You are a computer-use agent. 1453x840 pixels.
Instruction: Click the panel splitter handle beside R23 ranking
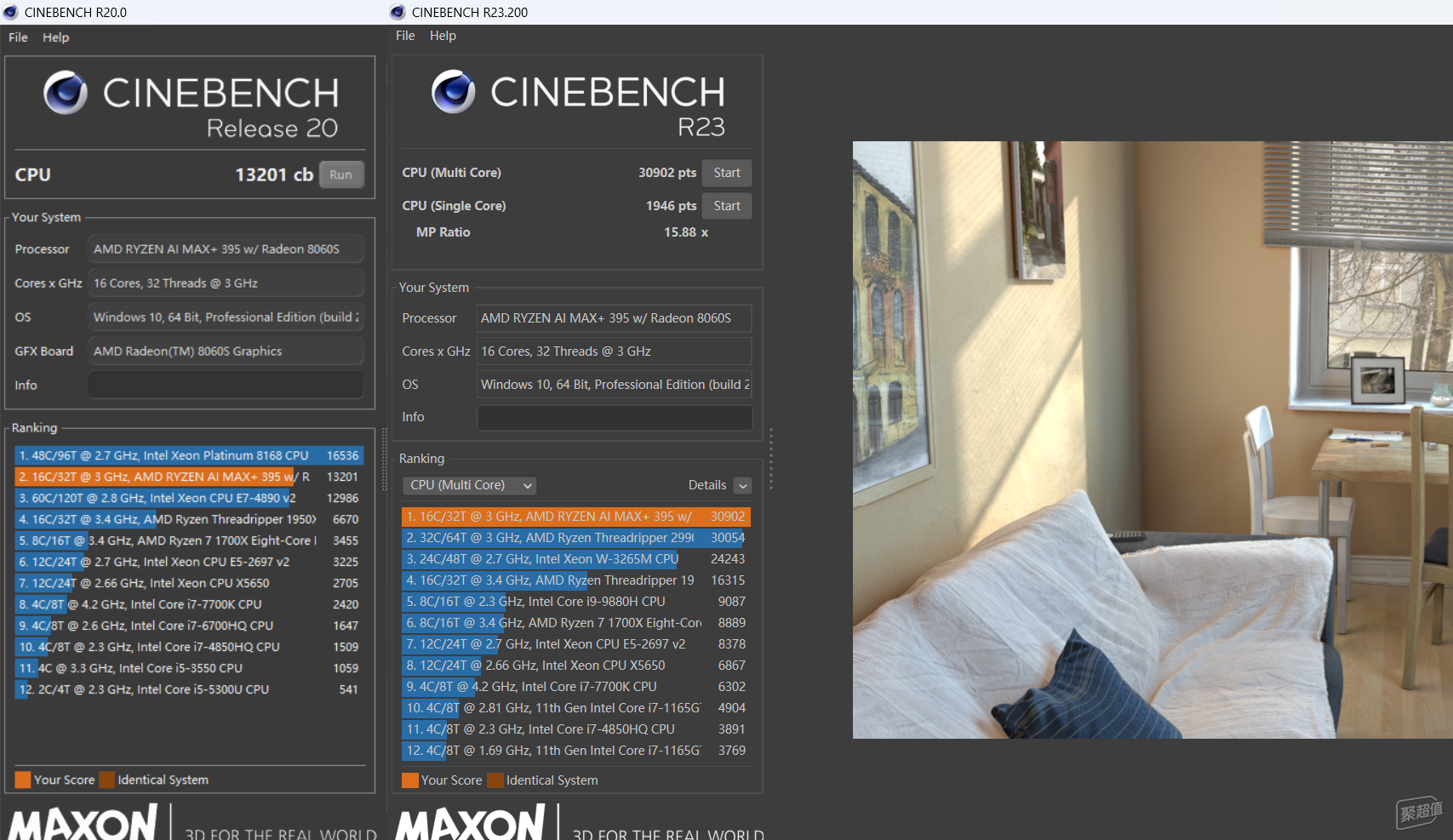(771, 459)
